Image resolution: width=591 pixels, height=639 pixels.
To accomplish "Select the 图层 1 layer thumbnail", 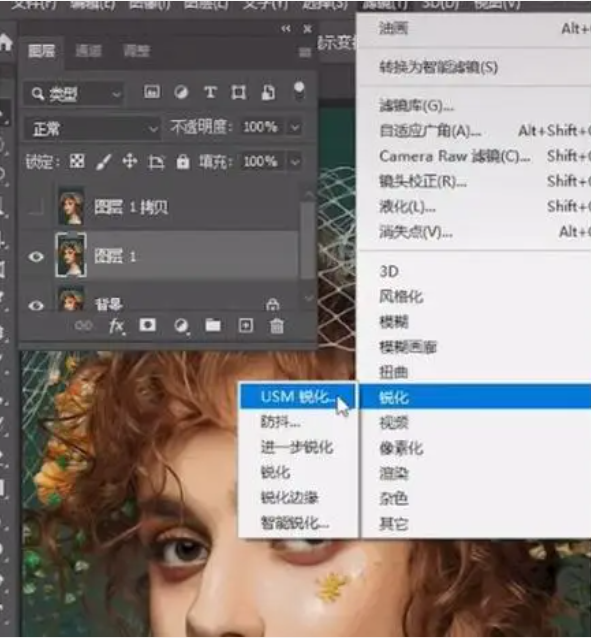I will pyautogui.click(x=71, y=256).
